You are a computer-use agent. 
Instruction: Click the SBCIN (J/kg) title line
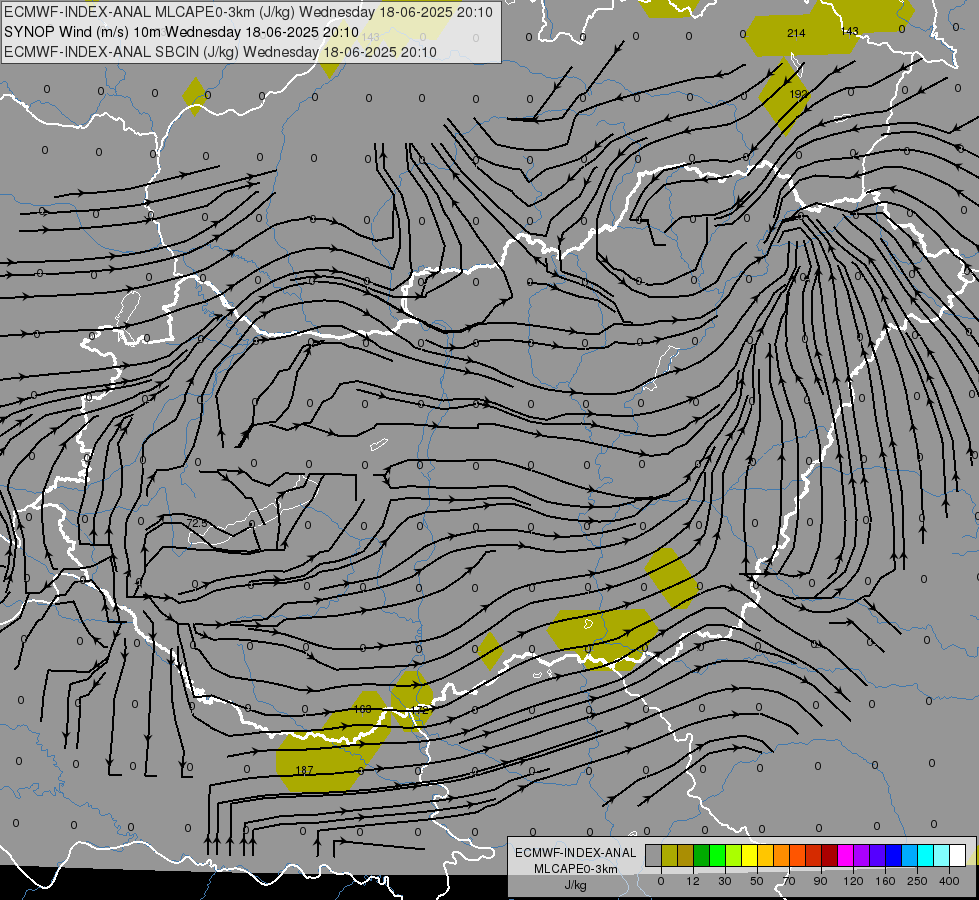(220, 52)
